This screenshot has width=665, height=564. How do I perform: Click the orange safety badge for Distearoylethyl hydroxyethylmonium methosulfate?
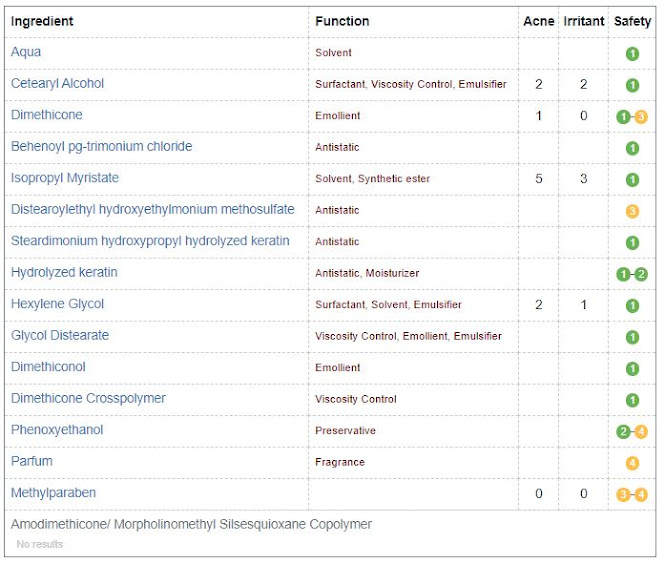[632, 211]
